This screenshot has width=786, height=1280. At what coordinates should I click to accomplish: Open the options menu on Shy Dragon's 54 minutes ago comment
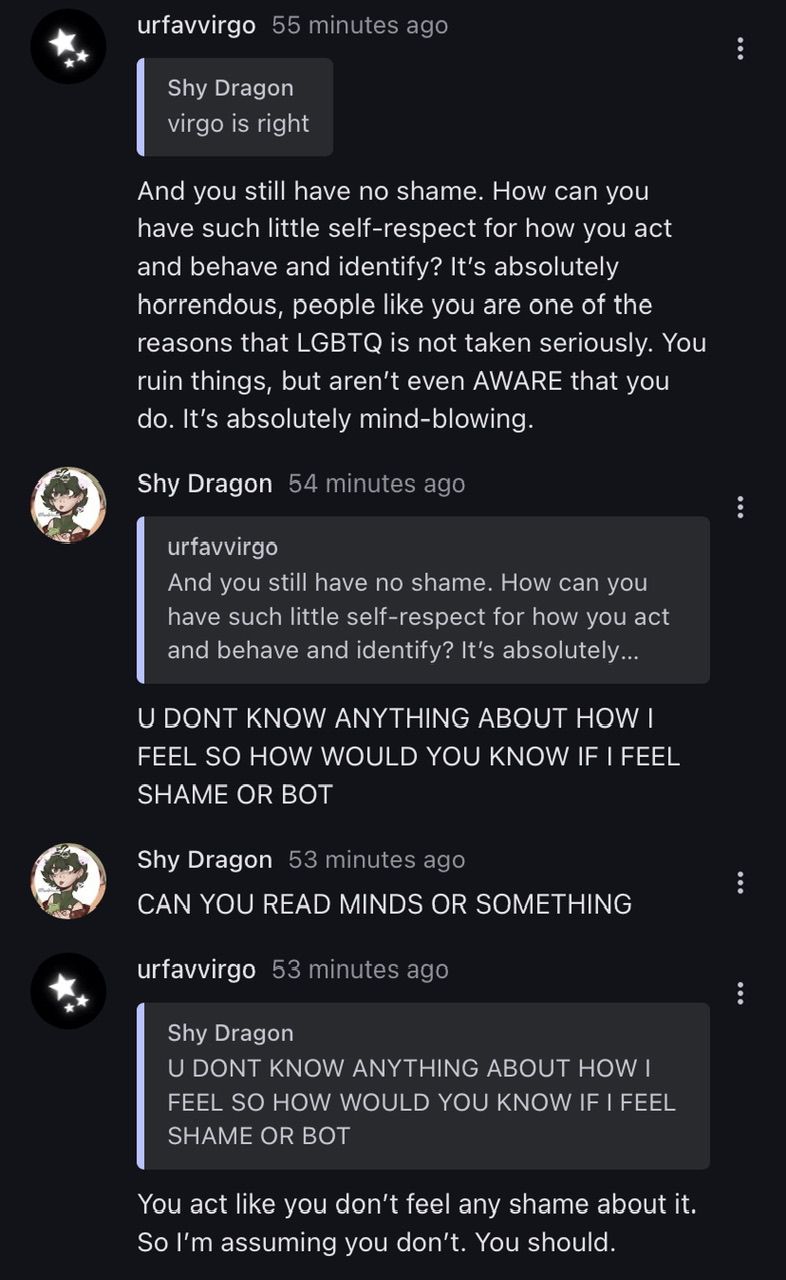click(740, 507)
